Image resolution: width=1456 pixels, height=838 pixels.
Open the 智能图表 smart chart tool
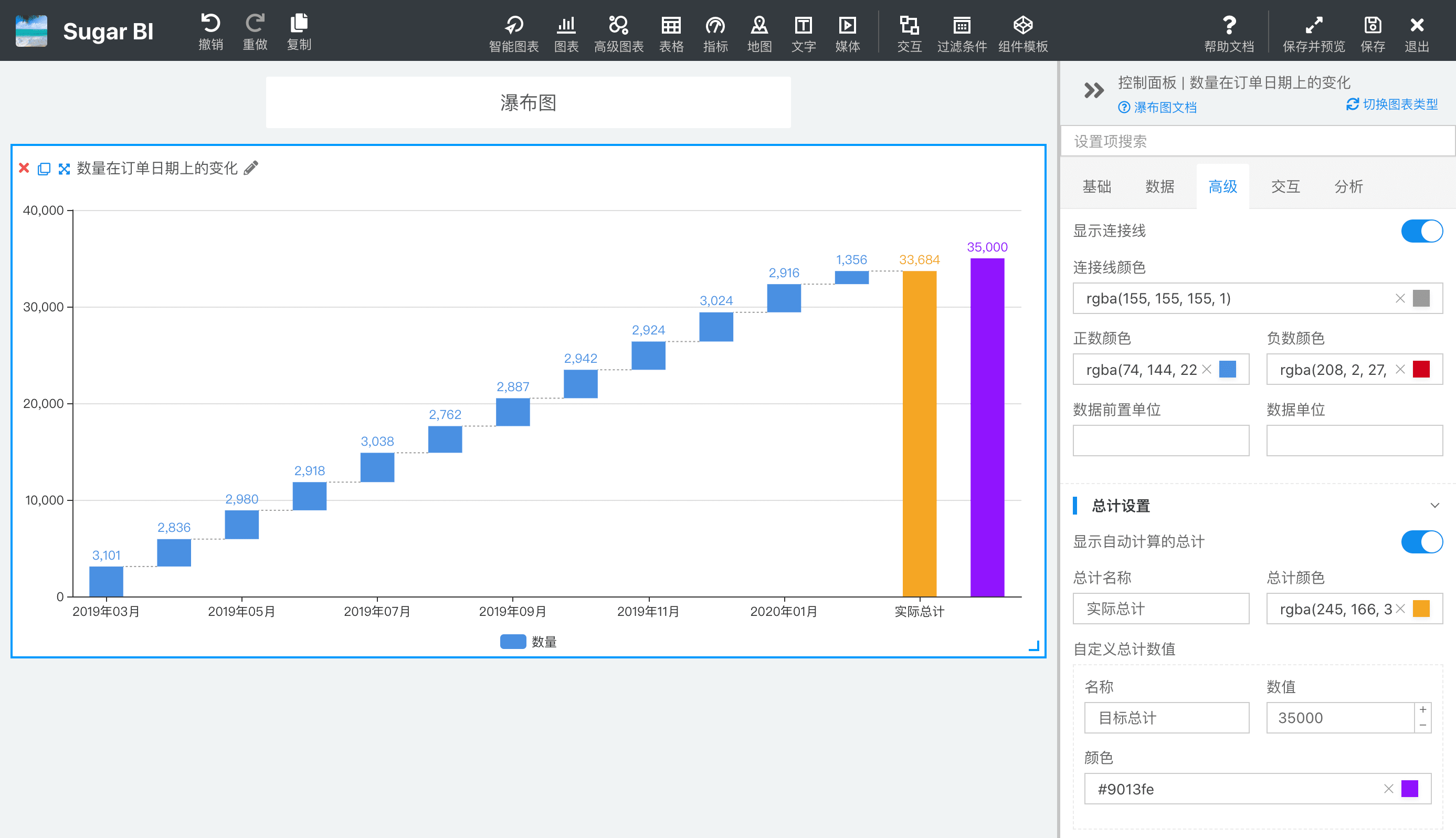514,34
